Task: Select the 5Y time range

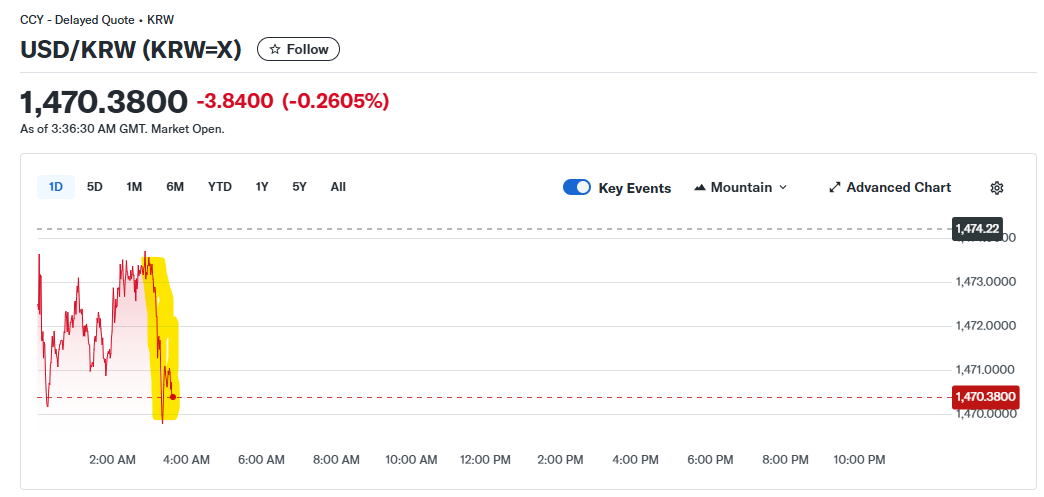Action: 299,186
